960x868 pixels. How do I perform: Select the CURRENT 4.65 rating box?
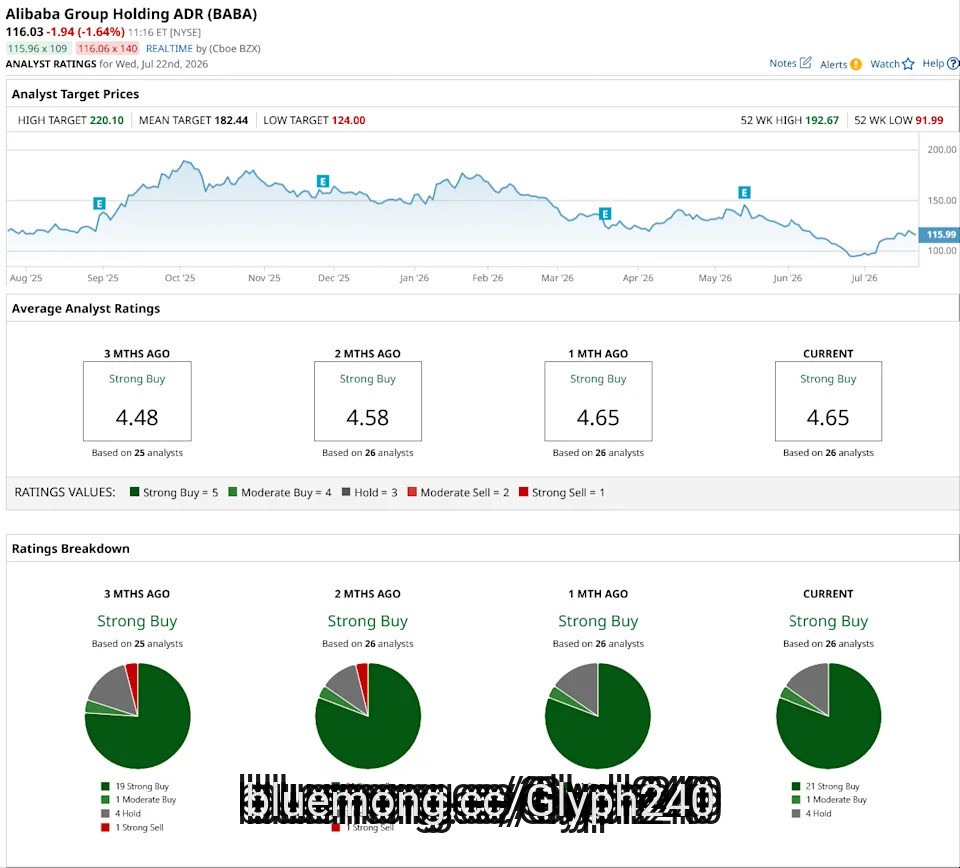(x=828, y=401)
